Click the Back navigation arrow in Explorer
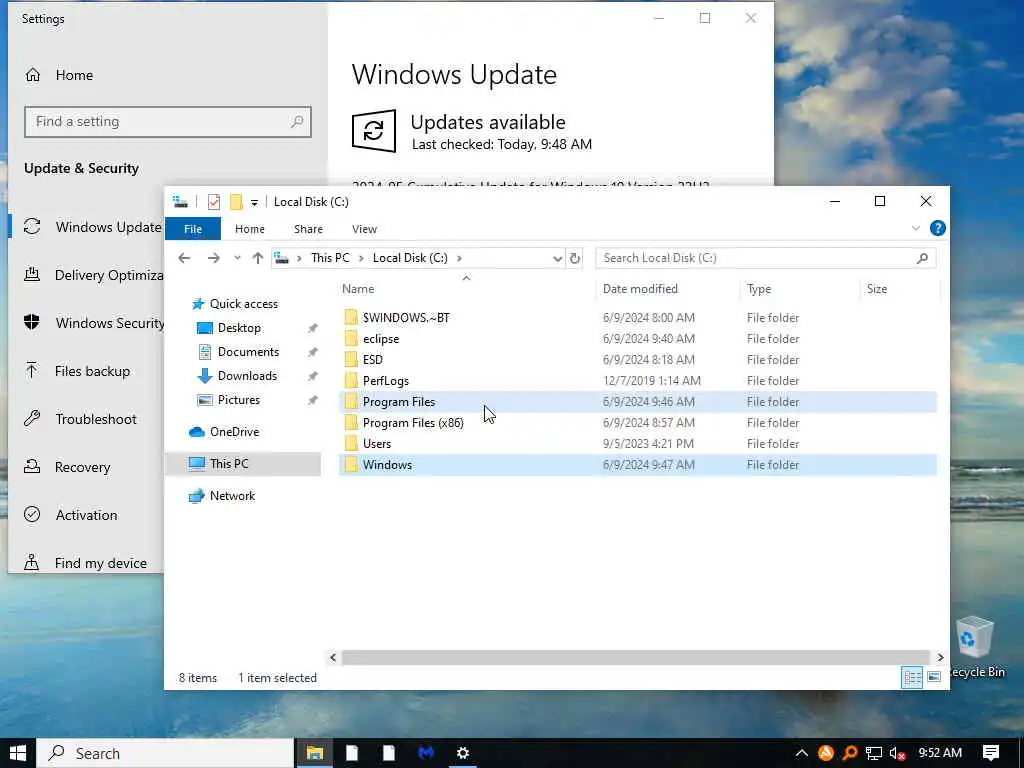 click(184, 258)
